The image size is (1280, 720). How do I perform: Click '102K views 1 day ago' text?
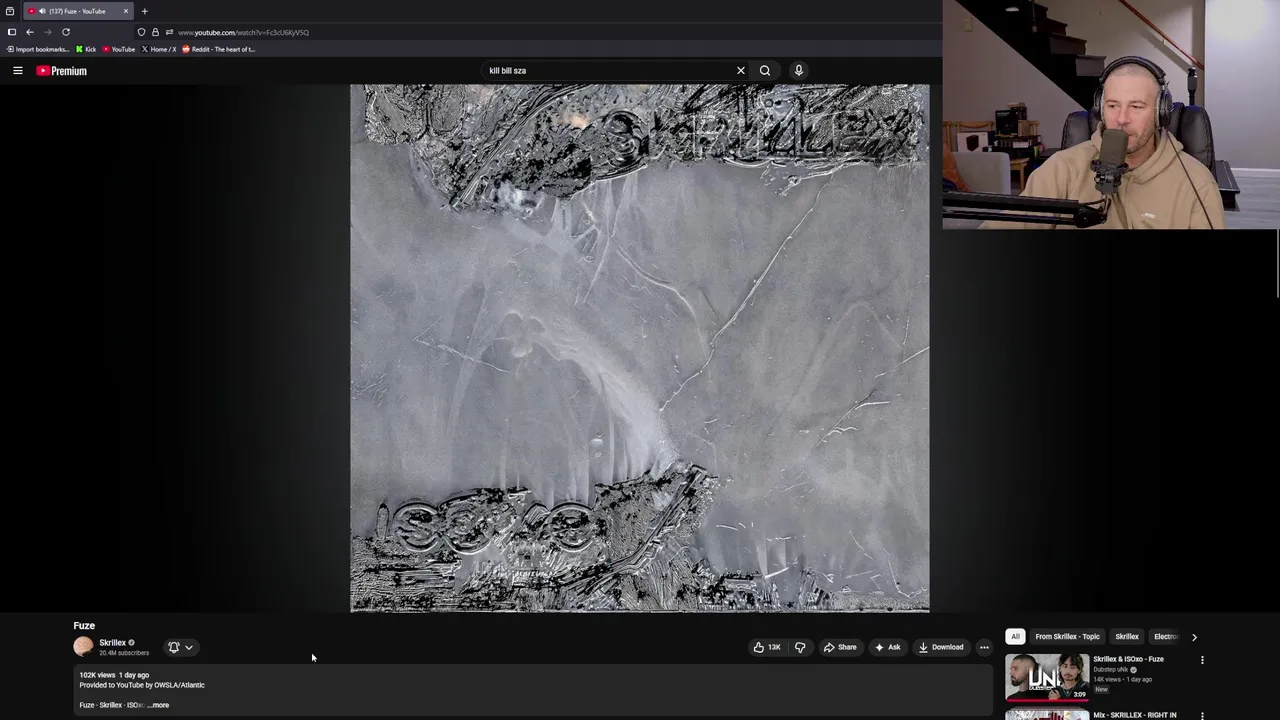114,675
